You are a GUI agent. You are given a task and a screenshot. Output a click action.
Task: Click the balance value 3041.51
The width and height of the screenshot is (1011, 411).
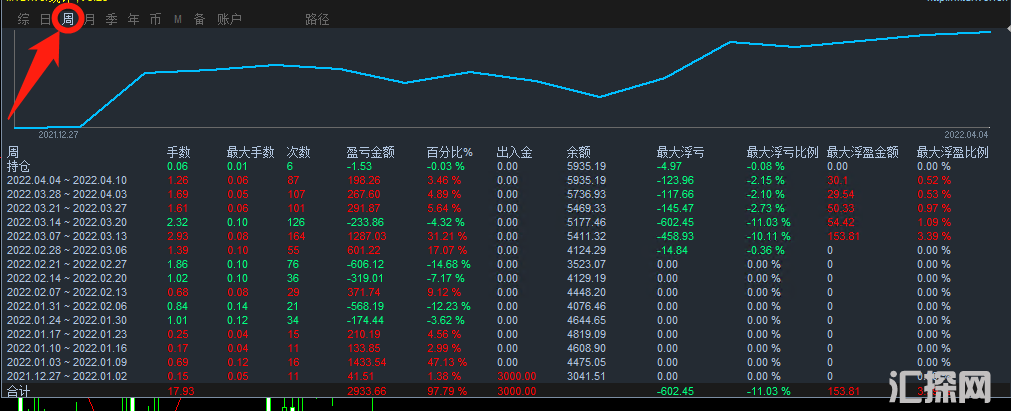tap(587, 376)
